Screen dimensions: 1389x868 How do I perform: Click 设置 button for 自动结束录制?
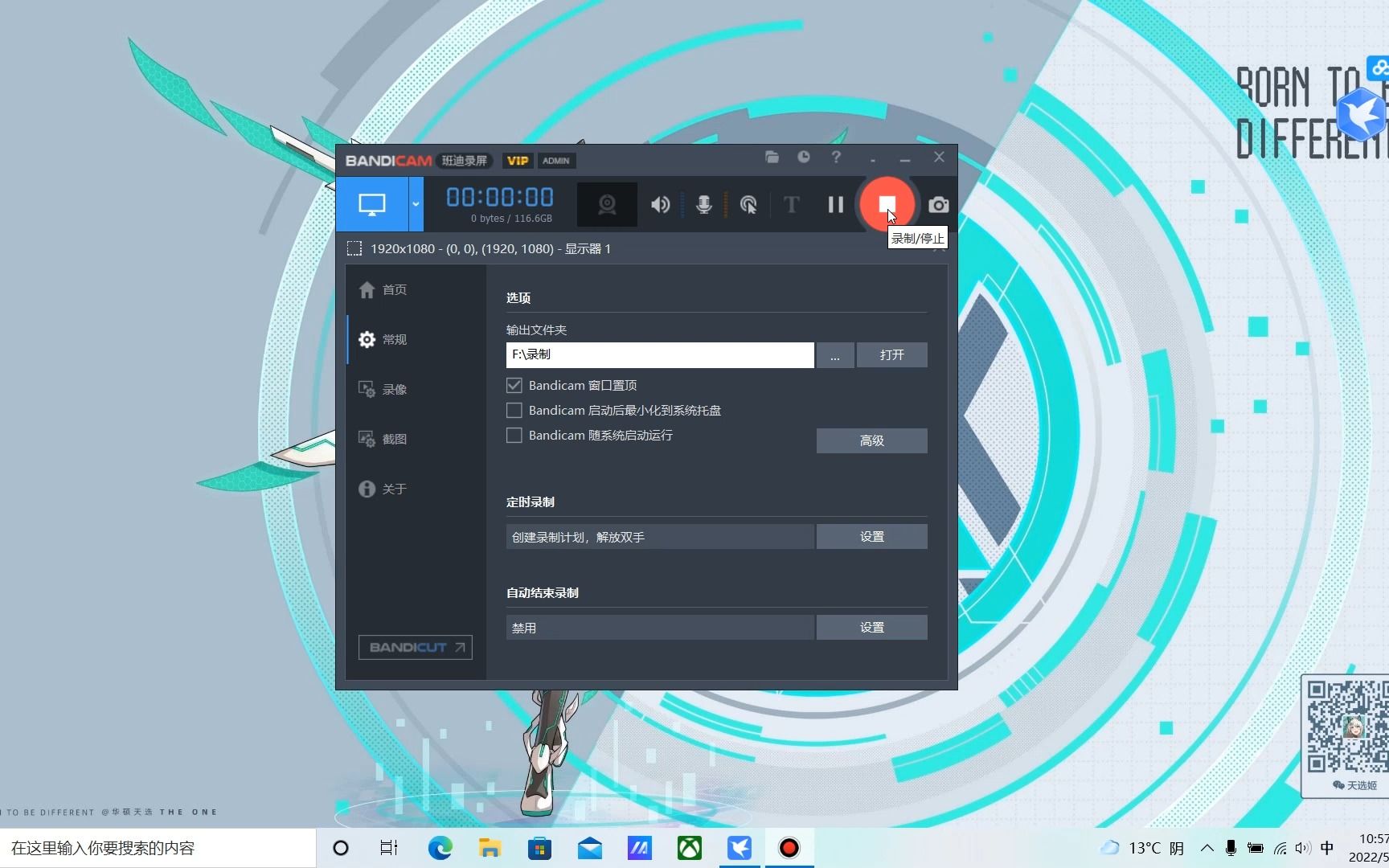(x=871, y=628)
